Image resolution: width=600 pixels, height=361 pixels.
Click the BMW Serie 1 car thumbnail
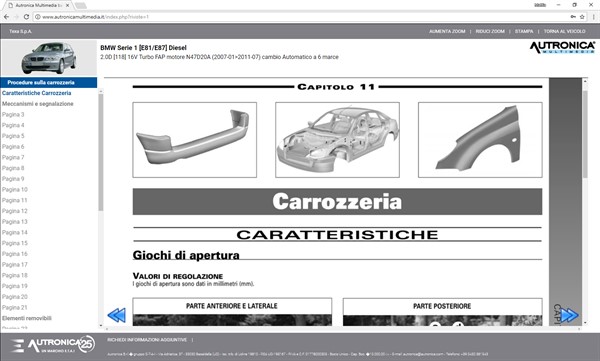(49, 58)
